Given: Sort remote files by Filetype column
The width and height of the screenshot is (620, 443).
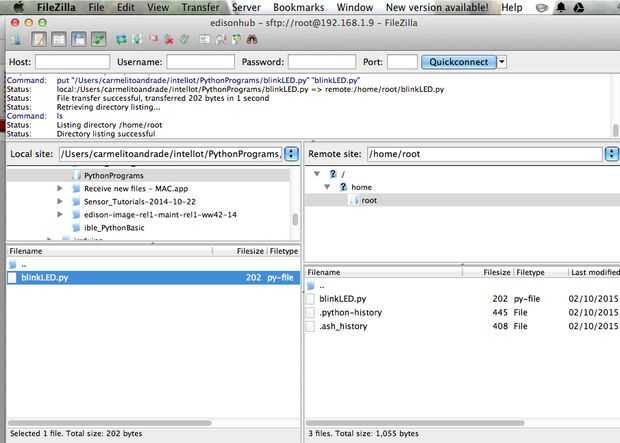Looking at the screenshot, I should (x=541, y=272).
